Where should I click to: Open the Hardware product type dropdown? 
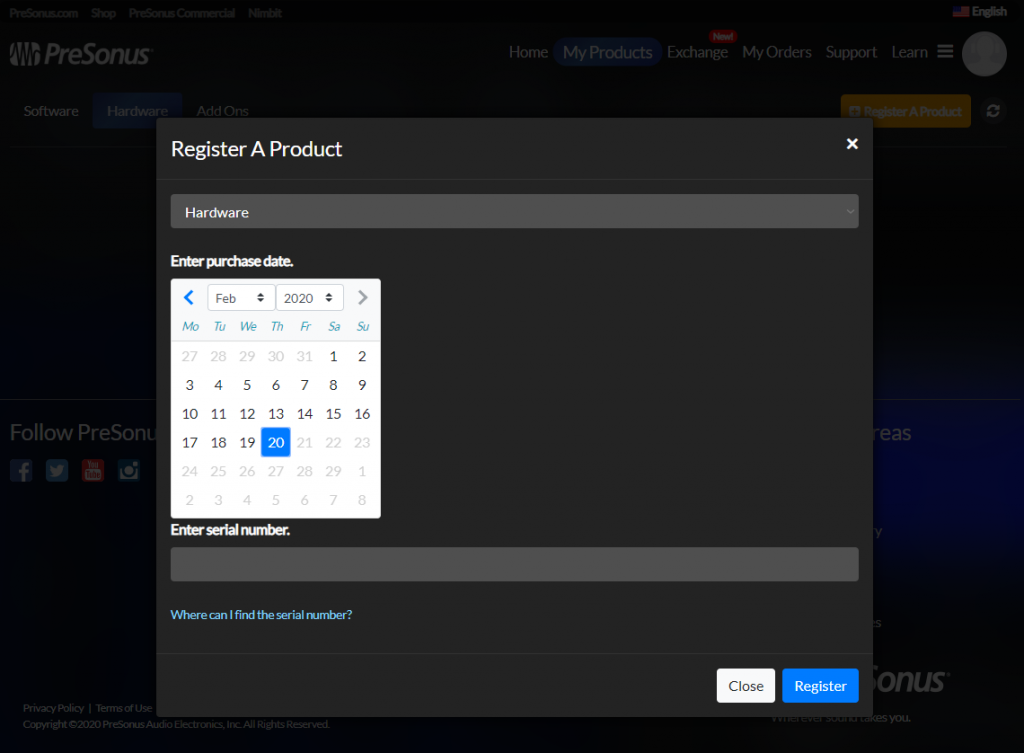point(514,212)
